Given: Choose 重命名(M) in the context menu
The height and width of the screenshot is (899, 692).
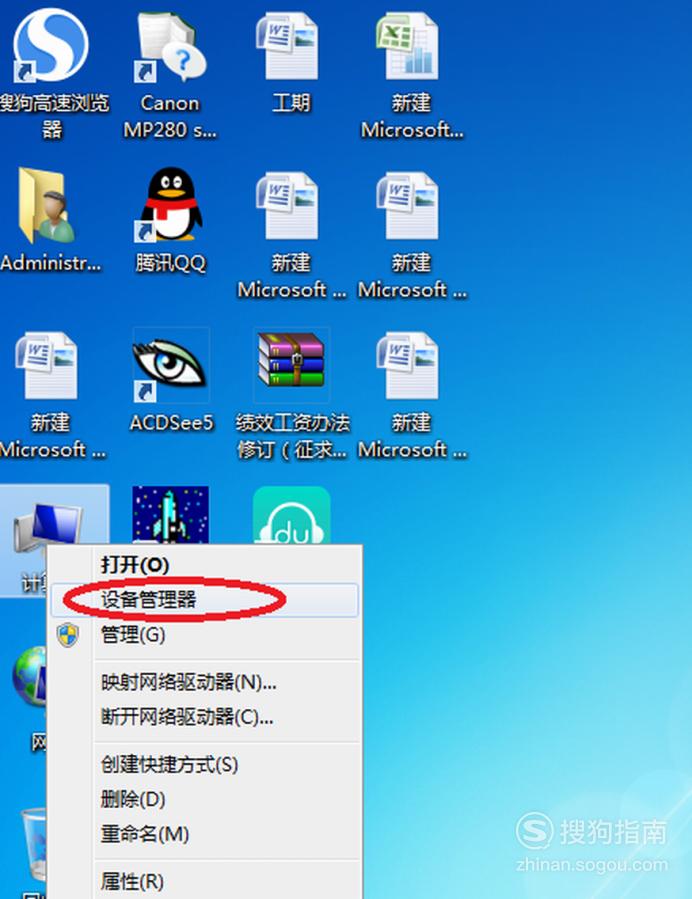Looking at the screenshot, I should coord(204,834).
